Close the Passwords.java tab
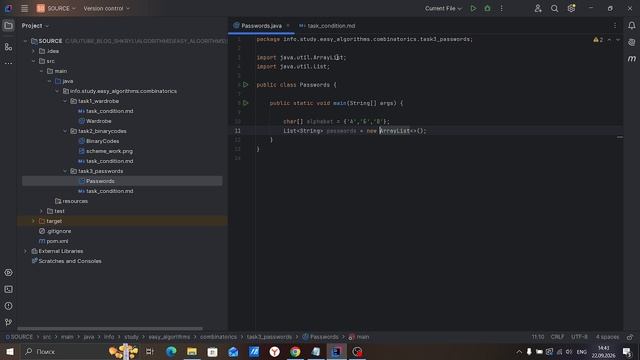The height and width of the screenshot is (360, 640). [x=288, y=25]
